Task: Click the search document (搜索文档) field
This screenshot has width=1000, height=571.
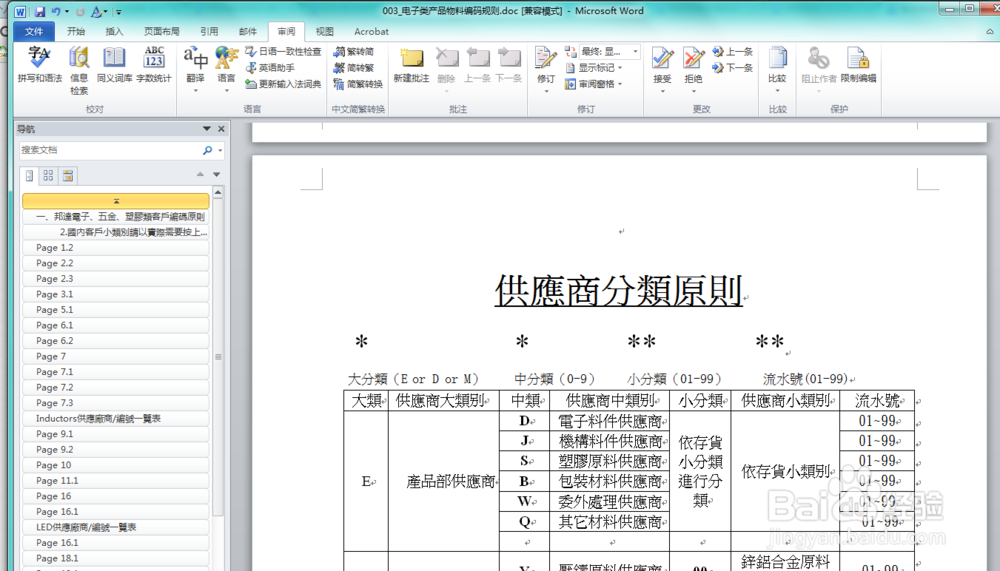Action: coord(110,150)
